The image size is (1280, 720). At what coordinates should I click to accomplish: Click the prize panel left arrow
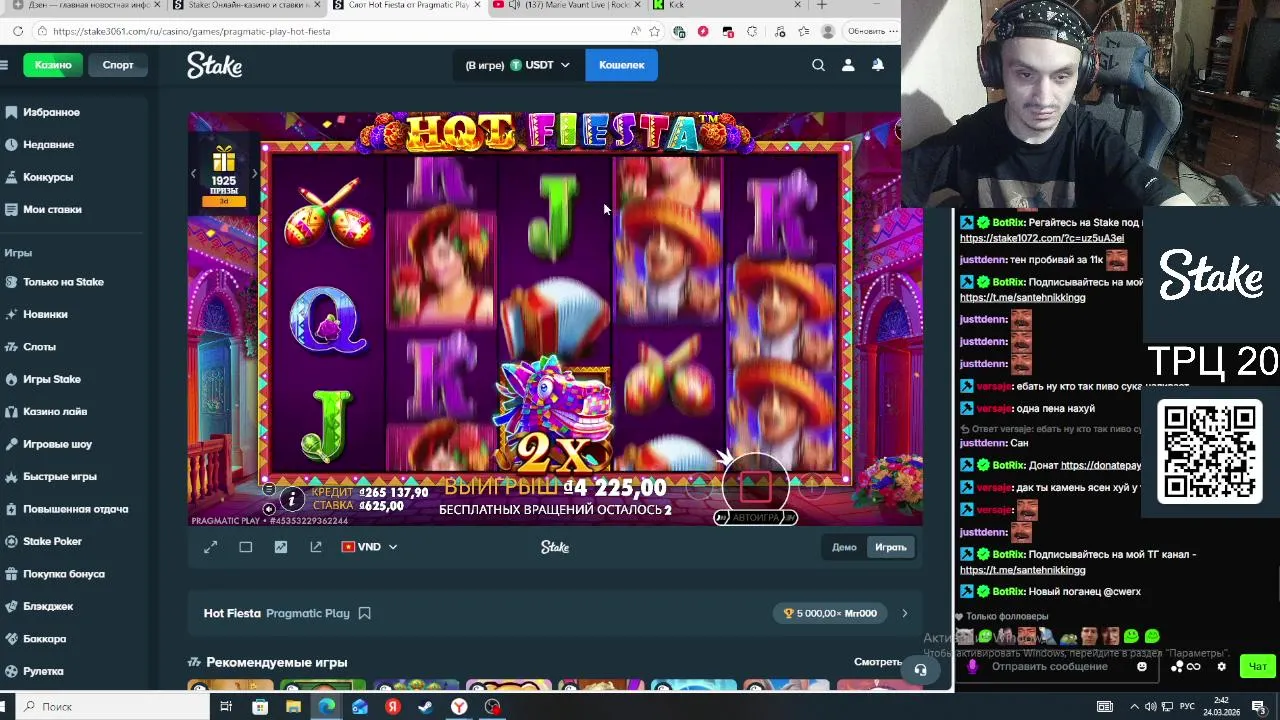click(194, 174)
